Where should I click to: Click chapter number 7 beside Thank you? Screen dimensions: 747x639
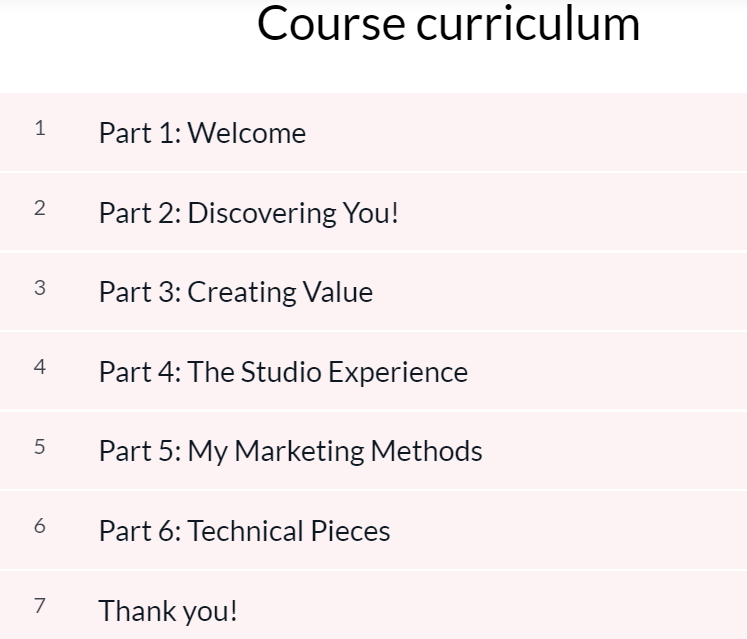pyautogui.click(x=40, y=605)
